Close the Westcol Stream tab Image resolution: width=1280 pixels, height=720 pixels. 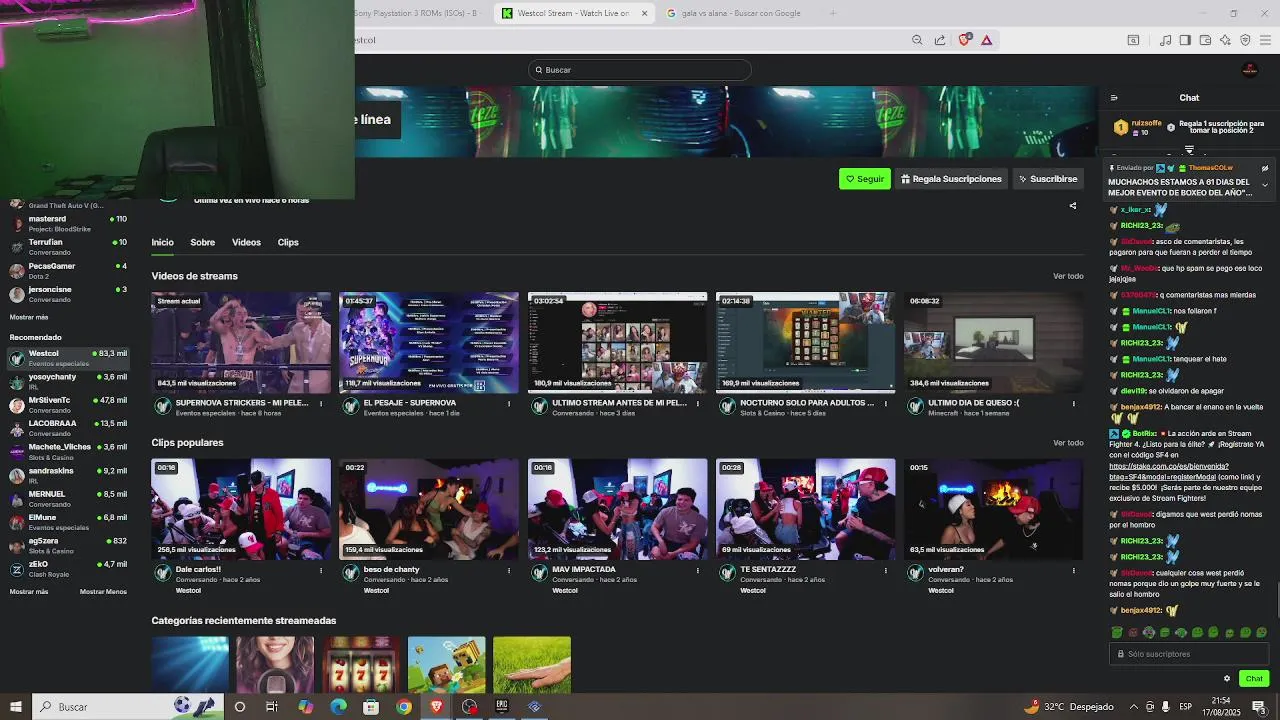point(644,13)
